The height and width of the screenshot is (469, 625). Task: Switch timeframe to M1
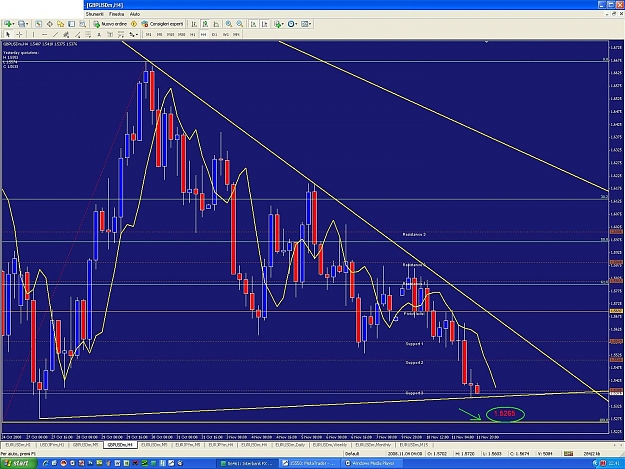148,35
